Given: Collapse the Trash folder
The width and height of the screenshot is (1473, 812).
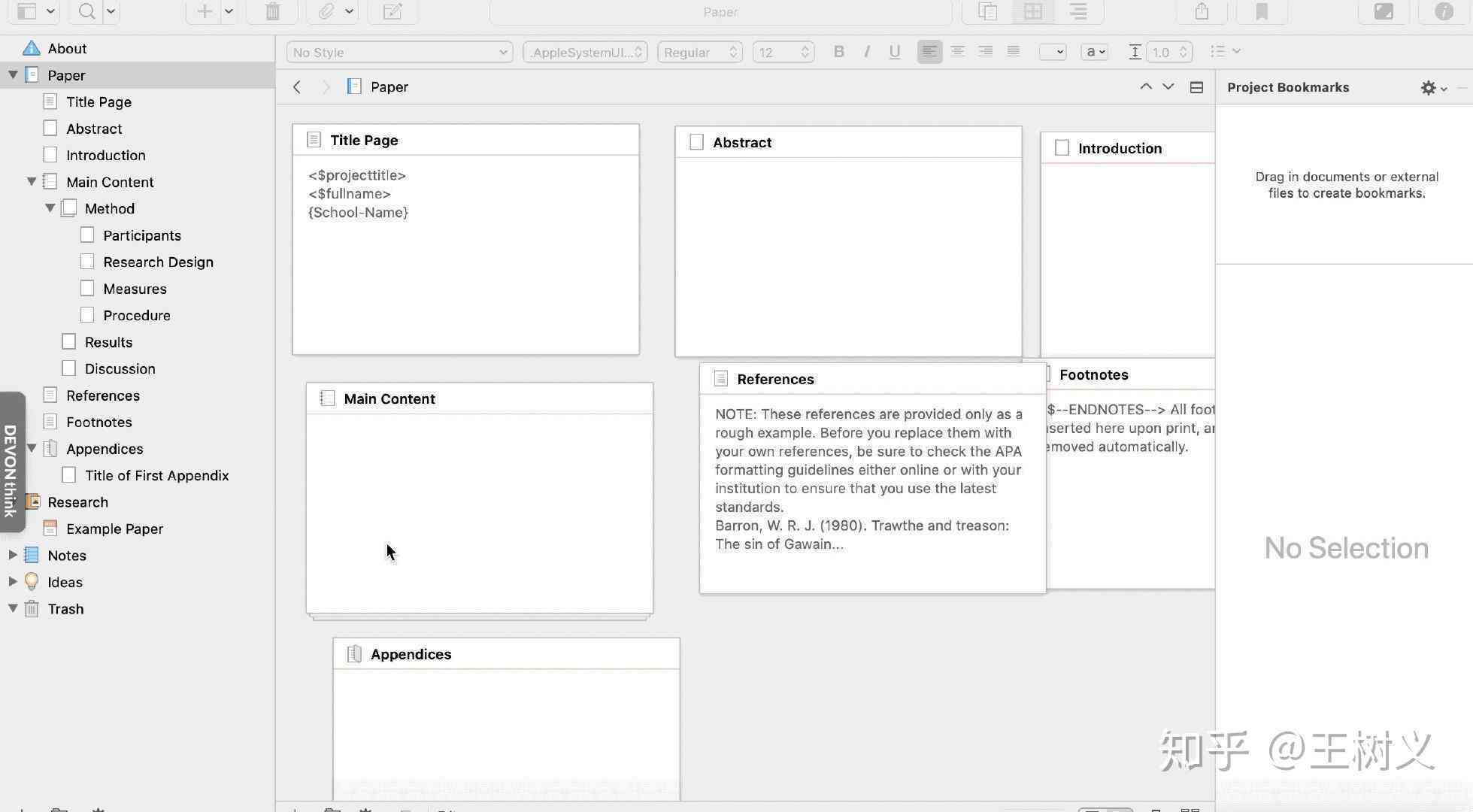Looking at the screenshot, I should [13, 609].
